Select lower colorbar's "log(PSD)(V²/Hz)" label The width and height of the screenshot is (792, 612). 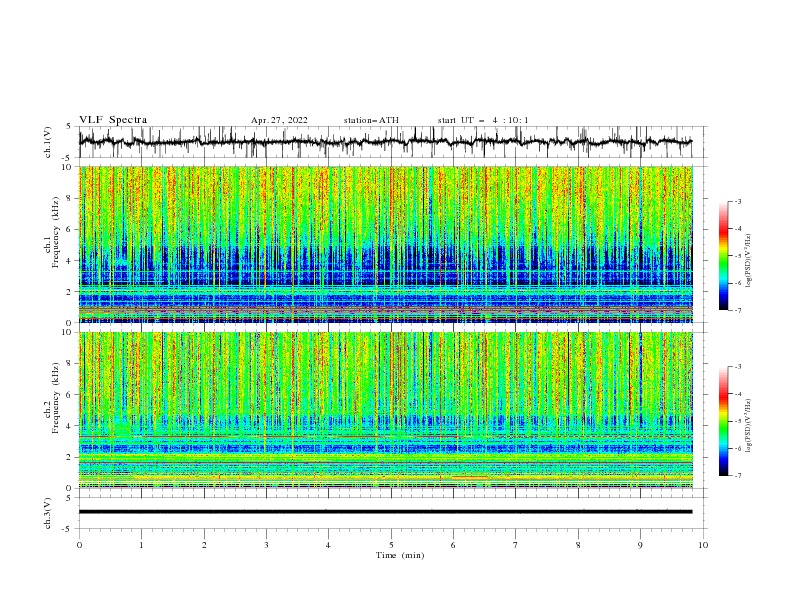(x=748, y=426)
